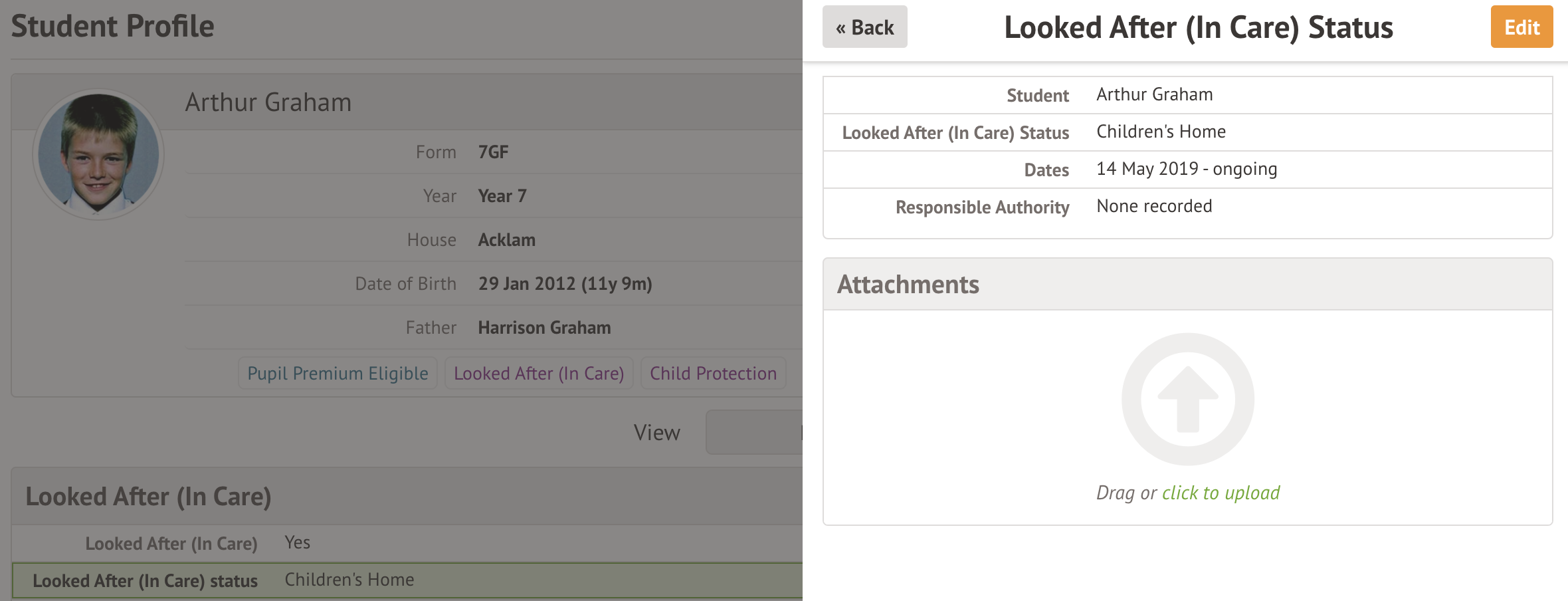Click the form value 7GF
Viewport: 1568px width, 601px height.
493,152
